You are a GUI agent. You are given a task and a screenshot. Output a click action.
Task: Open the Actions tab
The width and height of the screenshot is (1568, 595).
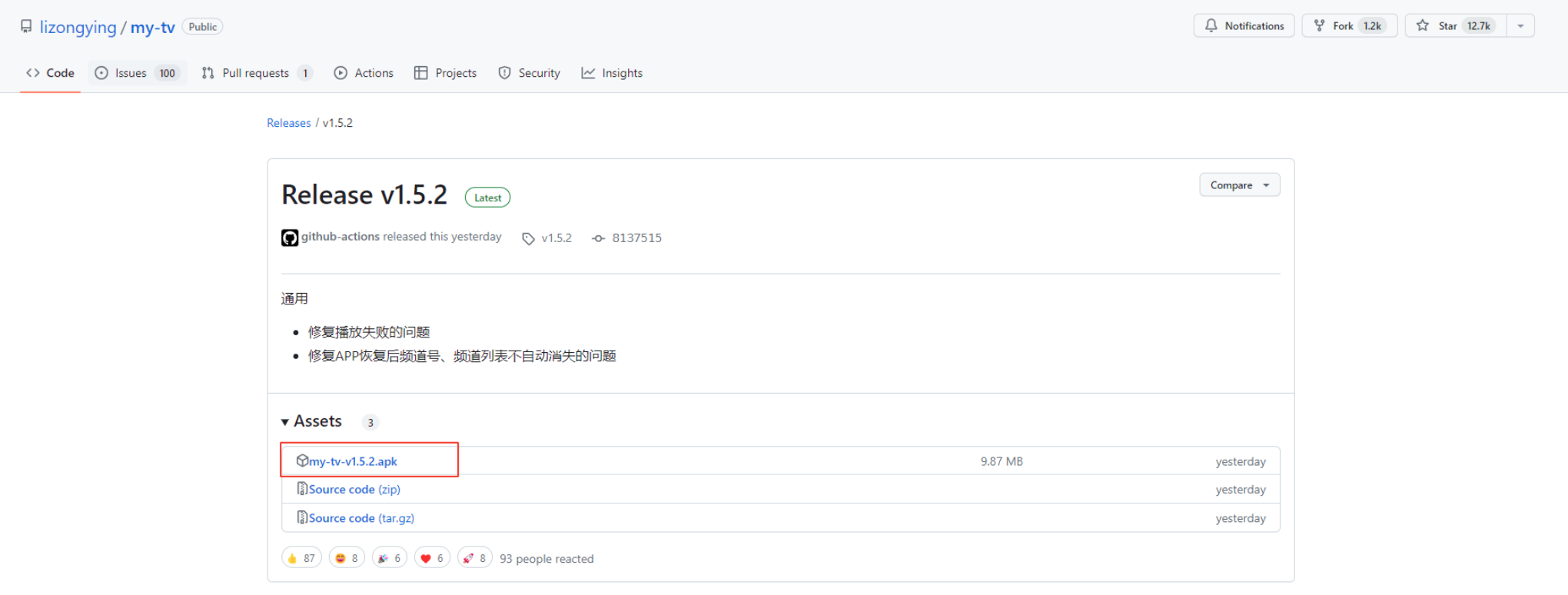point(364,73)
